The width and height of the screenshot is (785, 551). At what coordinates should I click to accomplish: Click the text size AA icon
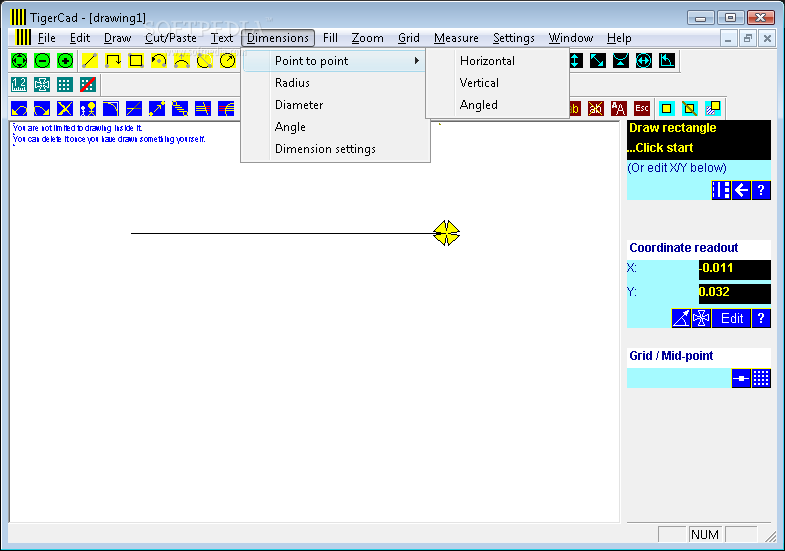point(619,109)
